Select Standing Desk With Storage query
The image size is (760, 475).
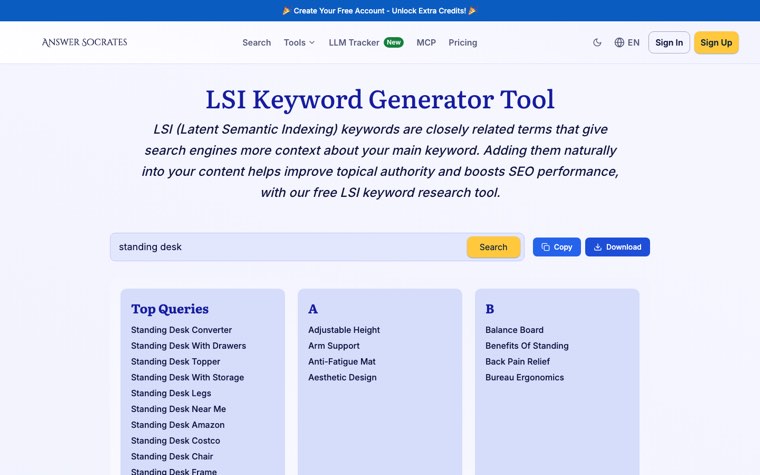[188, 378]
